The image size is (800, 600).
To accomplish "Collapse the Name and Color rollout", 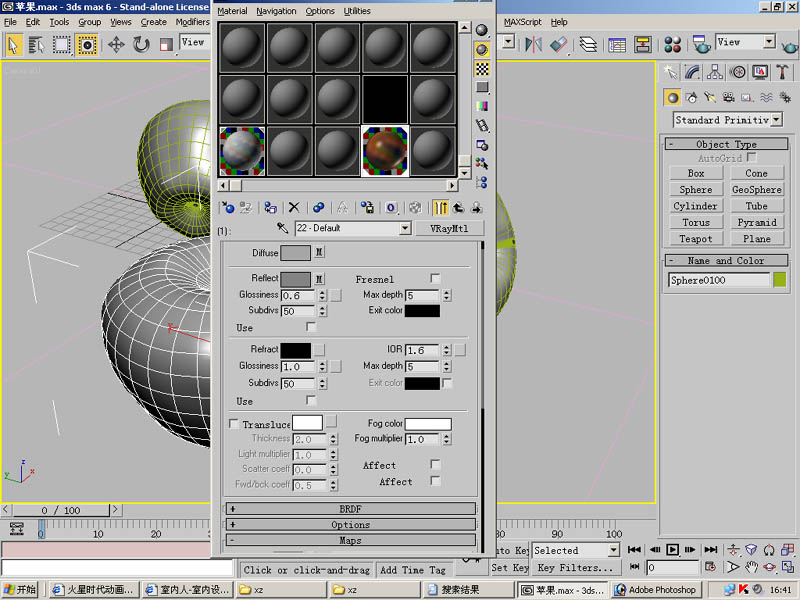I will pos(726,261).
